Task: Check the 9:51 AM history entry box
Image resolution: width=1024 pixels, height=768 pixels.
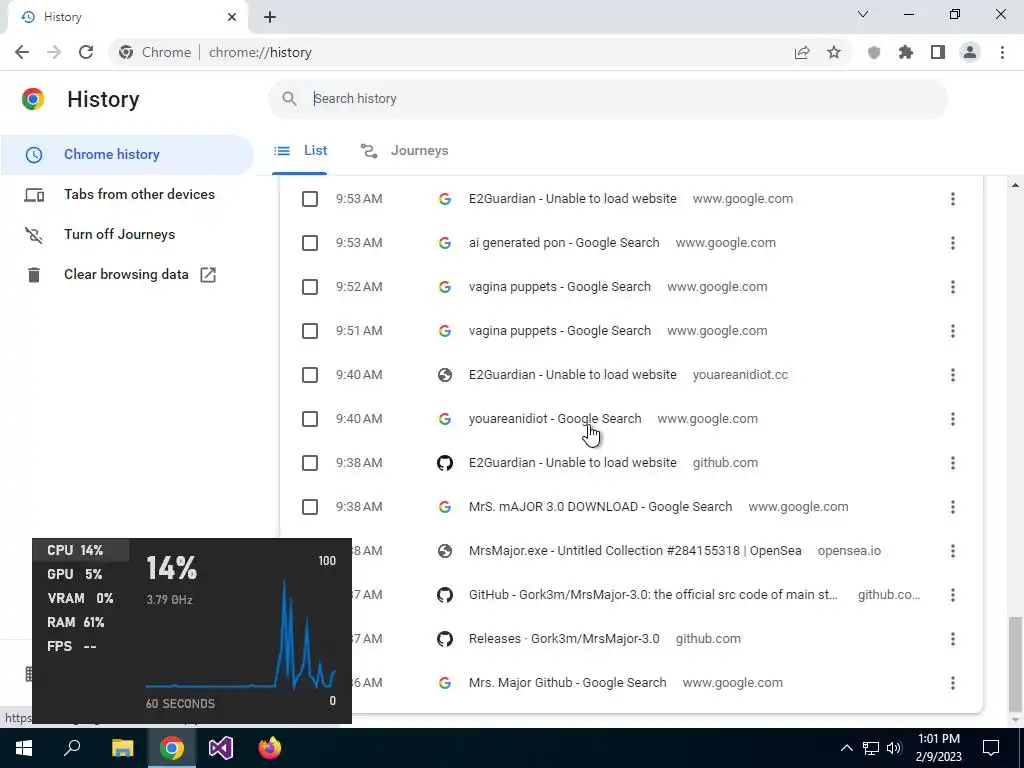Action: (310, 331)
